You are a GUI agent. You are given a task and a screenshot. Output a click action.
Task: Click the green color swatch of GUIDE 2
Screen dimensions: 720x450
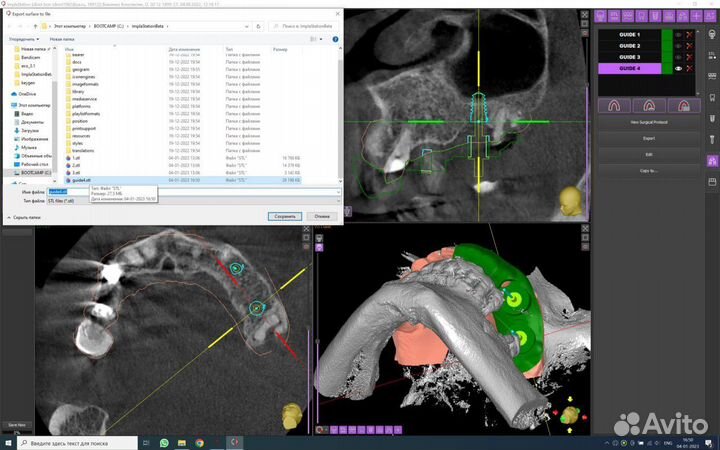pos(665,46)
